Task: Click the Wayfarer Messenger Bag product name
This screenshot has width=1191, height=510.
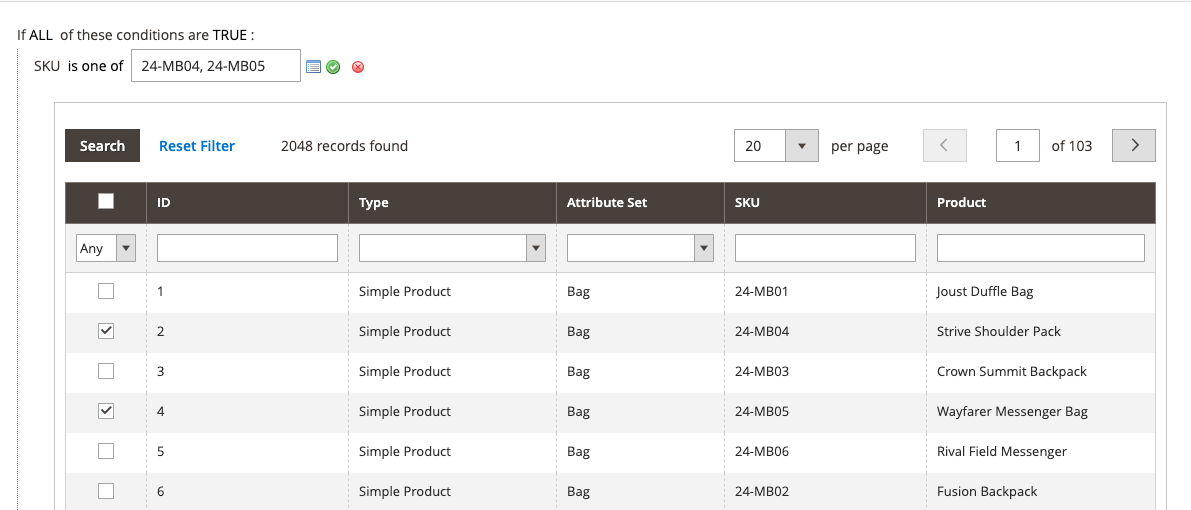Action: coord(1013,411)
